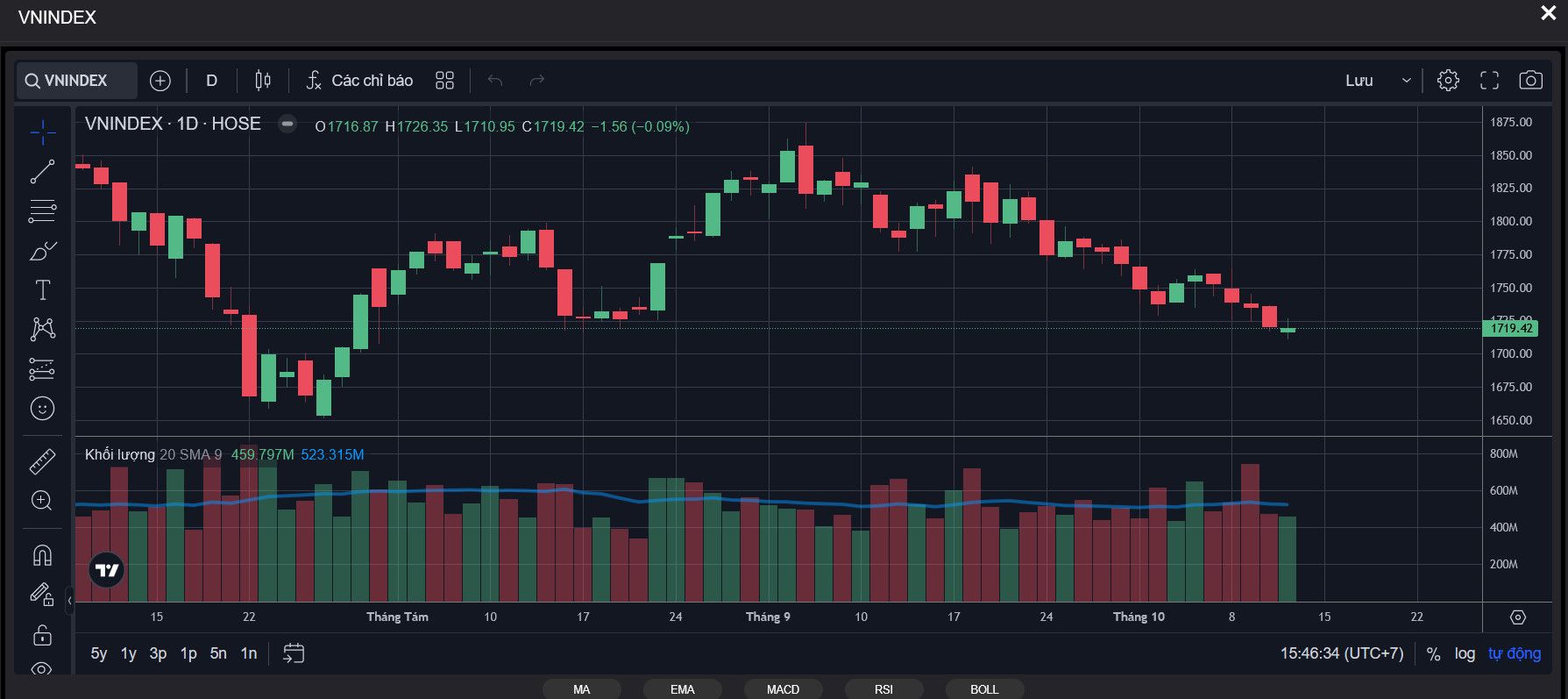Click the VNINDEX symbol search field
1568x699 pixels.
(77, 81)
